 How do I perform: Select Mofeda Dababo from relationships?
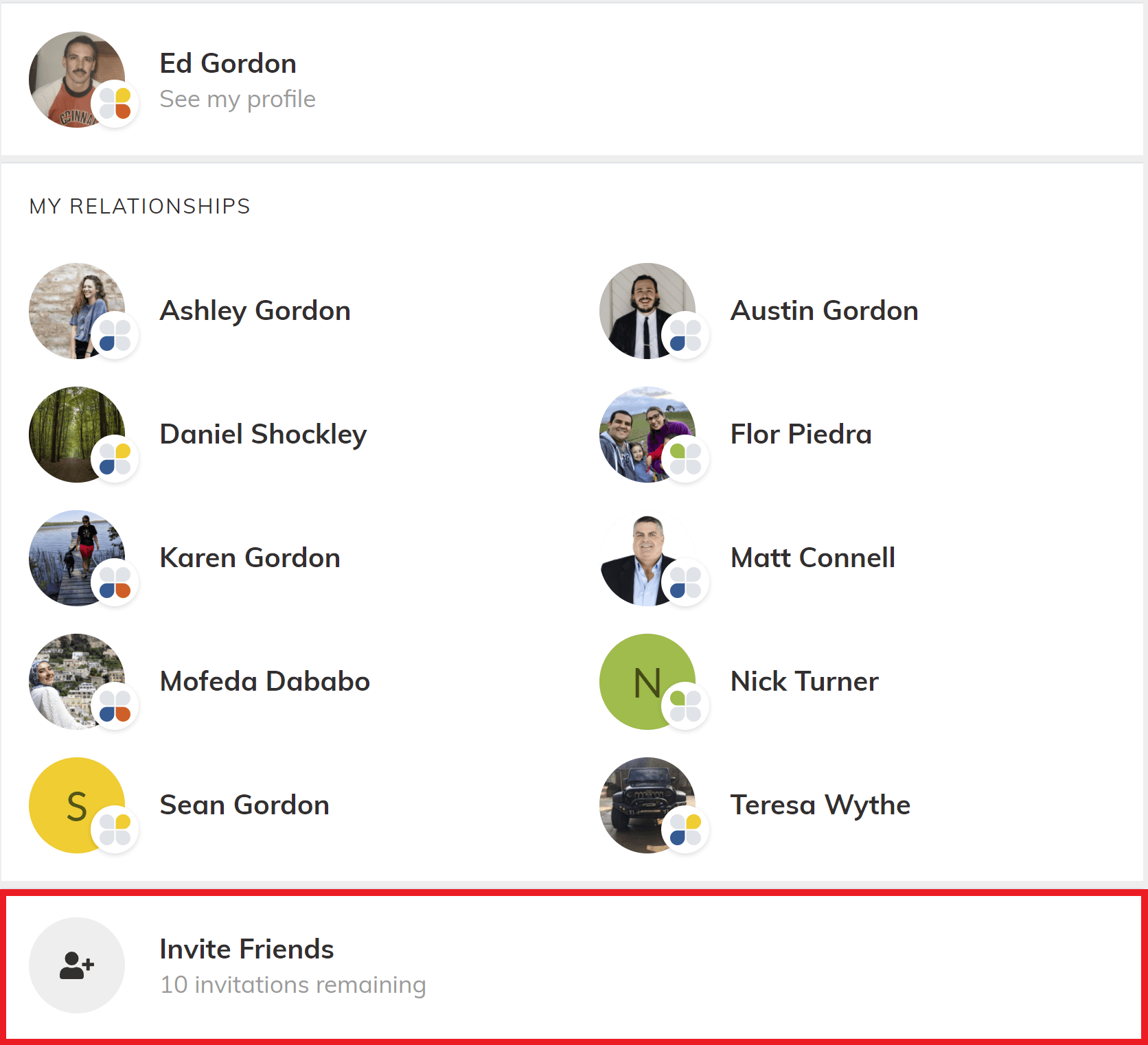264,682
